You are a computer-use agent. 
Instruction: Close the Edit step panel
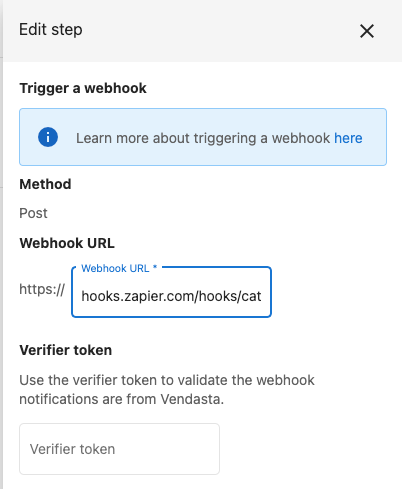[x=367, y=31]
